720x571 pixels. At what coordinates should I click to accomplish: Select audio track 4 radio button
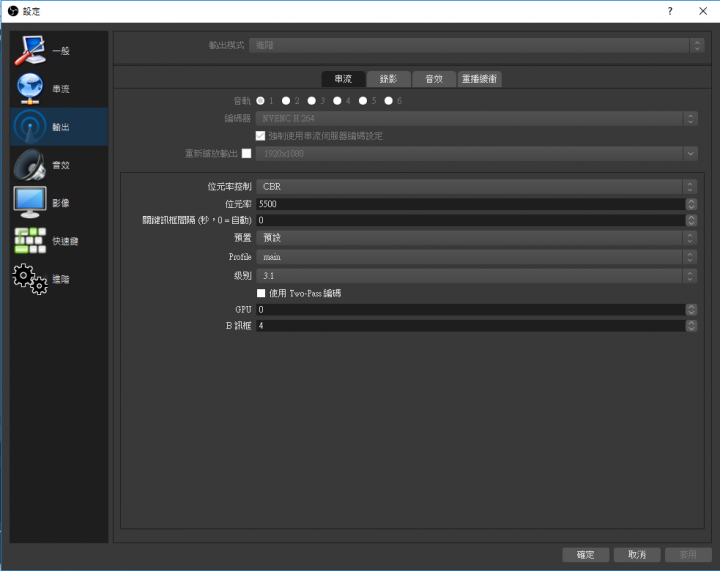point(337,101)
